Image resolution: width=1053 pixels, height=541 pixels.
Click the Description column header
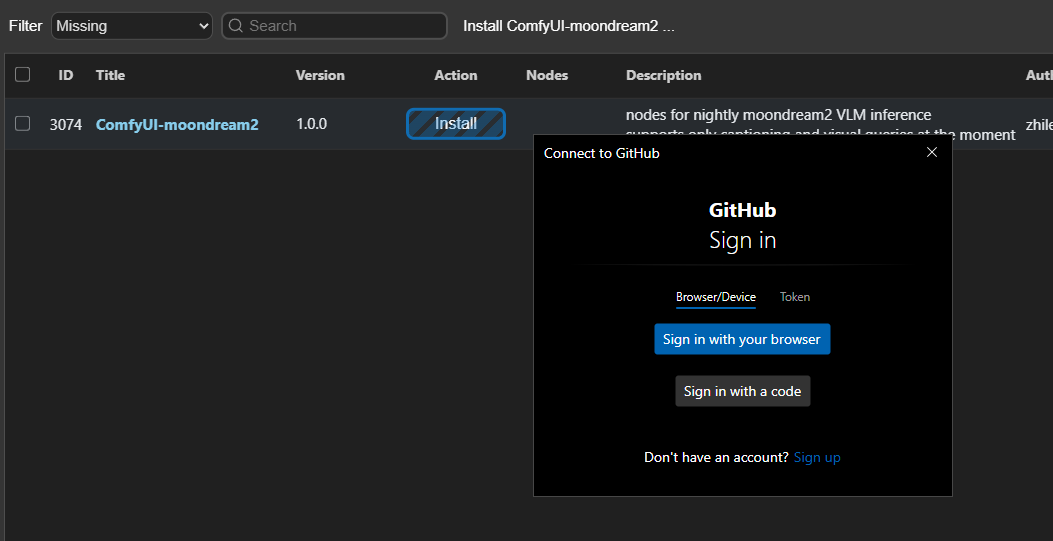pyautogui.click(x=663, y=75)
